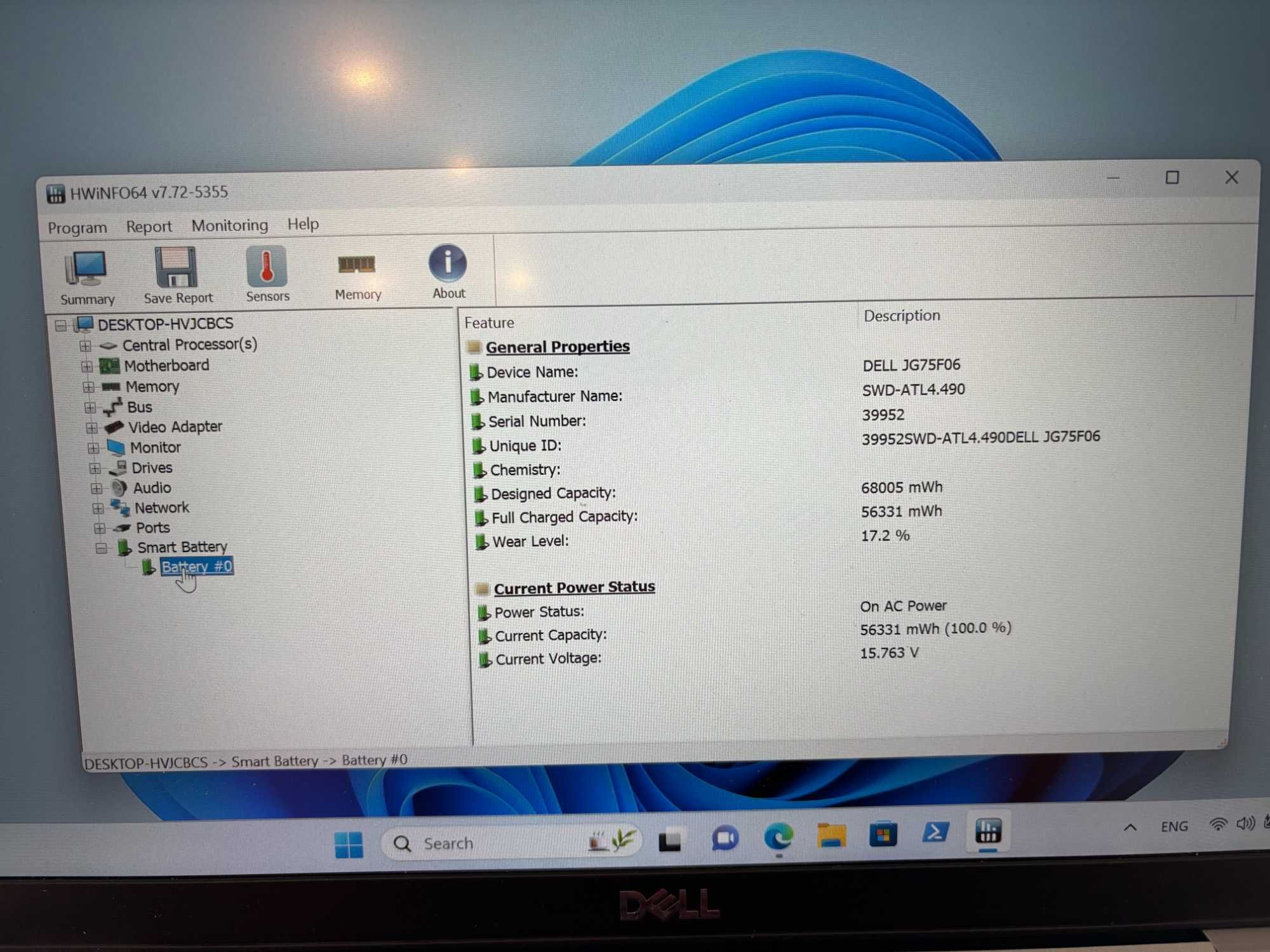The image size is (1270, 952).
Task: Open Task View on the taskbar
Action: click(x=670, y=841)
